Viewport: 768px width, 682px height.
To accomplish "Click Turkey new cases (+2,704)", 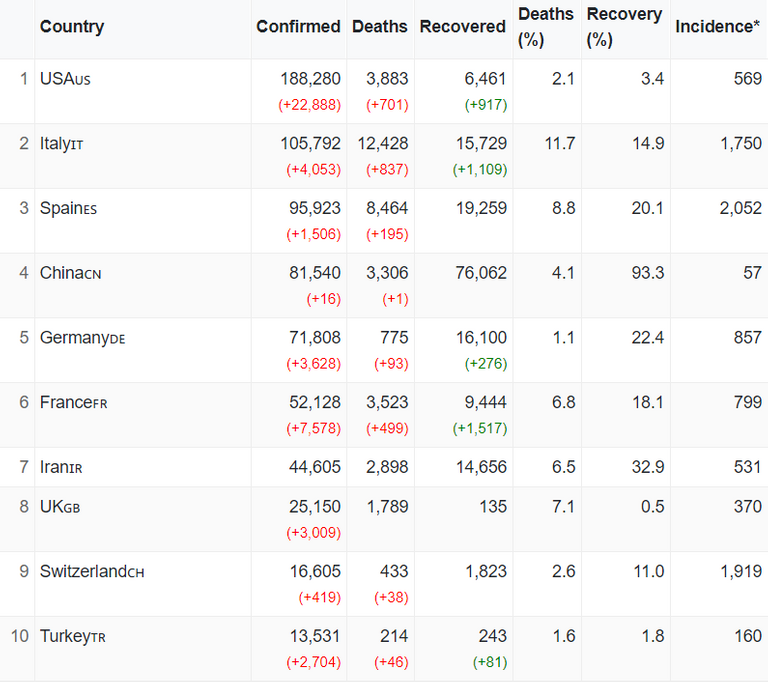I will tap(313, 662).
